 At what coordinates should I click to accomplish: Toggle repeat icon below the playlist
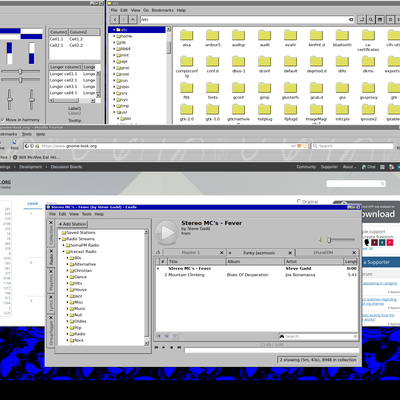(x=167, y=336)
